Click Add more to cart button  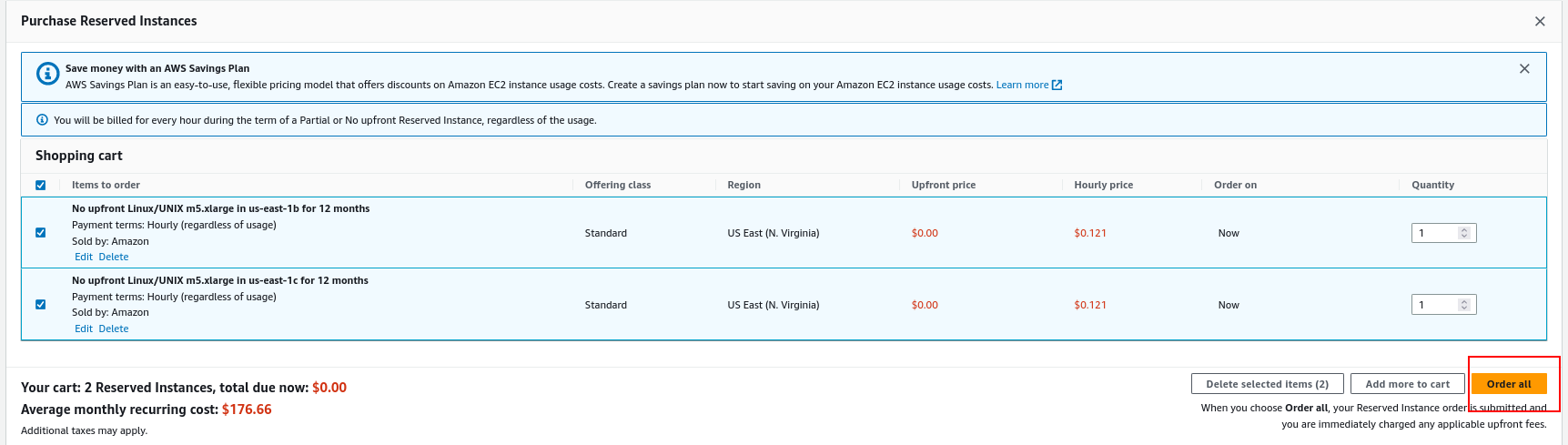point(1407,384)
